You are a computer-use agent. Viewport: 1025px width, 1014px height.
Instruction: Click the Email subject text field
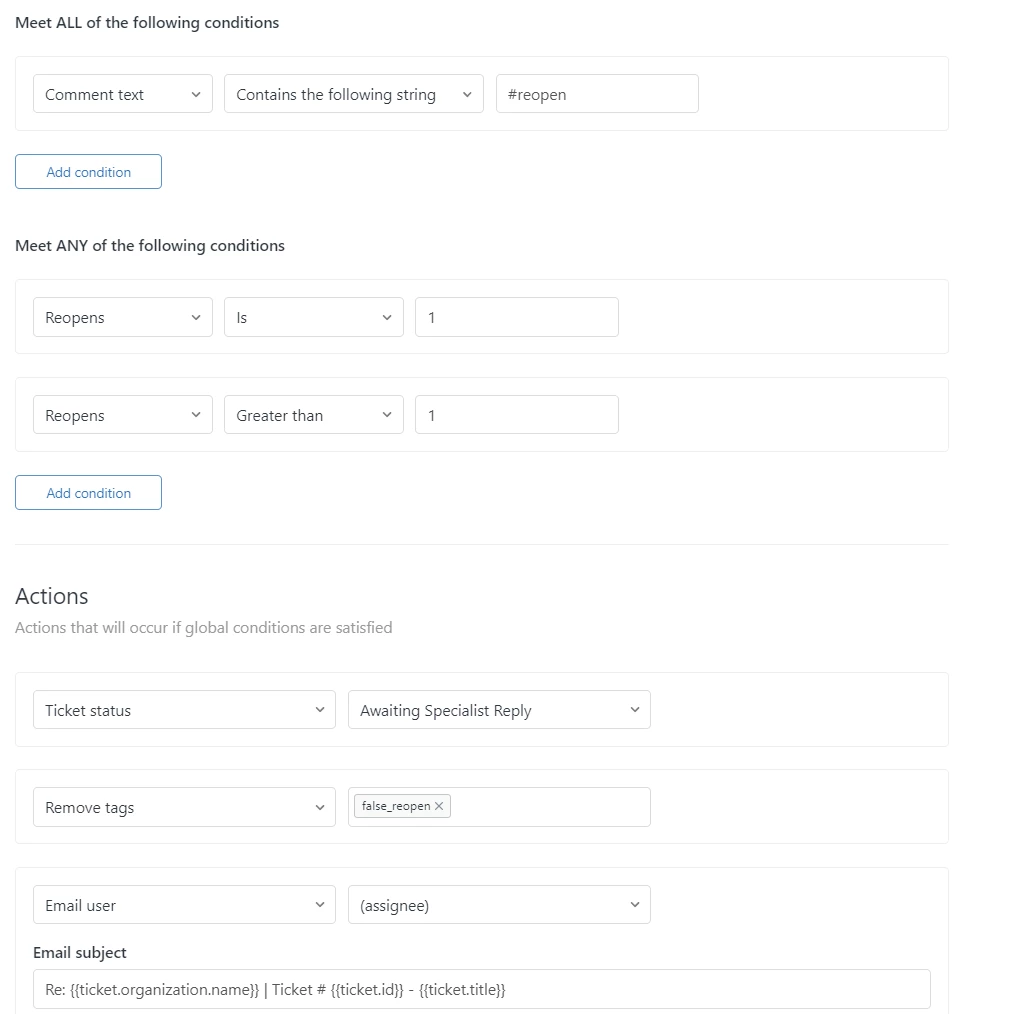tap(481, 989)
